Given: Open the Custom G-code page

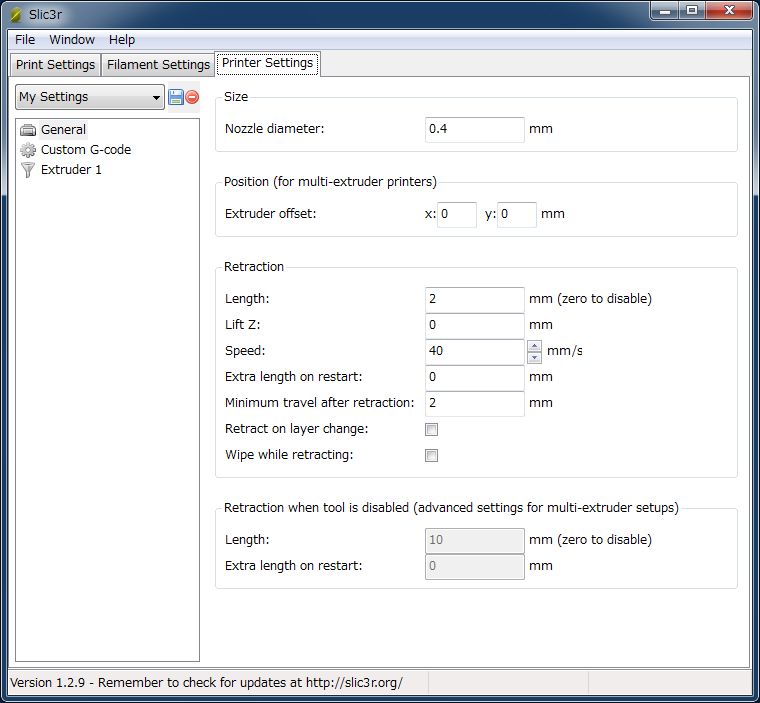Looking at the screenshot, I should click(86, 150).
